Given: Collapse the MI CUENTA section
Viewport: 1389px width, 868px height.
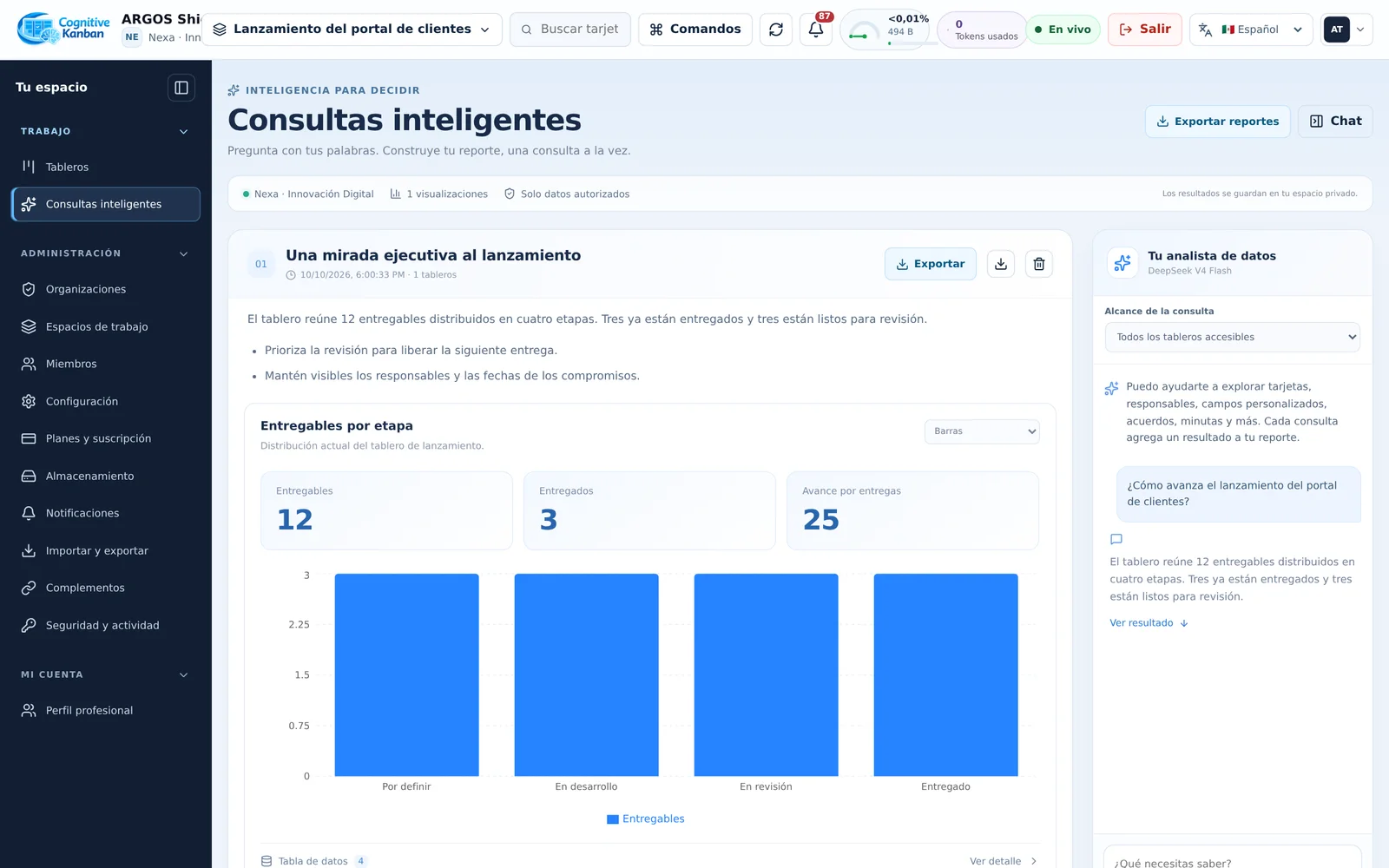Looking at the screenshot, I should click(183, 675).
